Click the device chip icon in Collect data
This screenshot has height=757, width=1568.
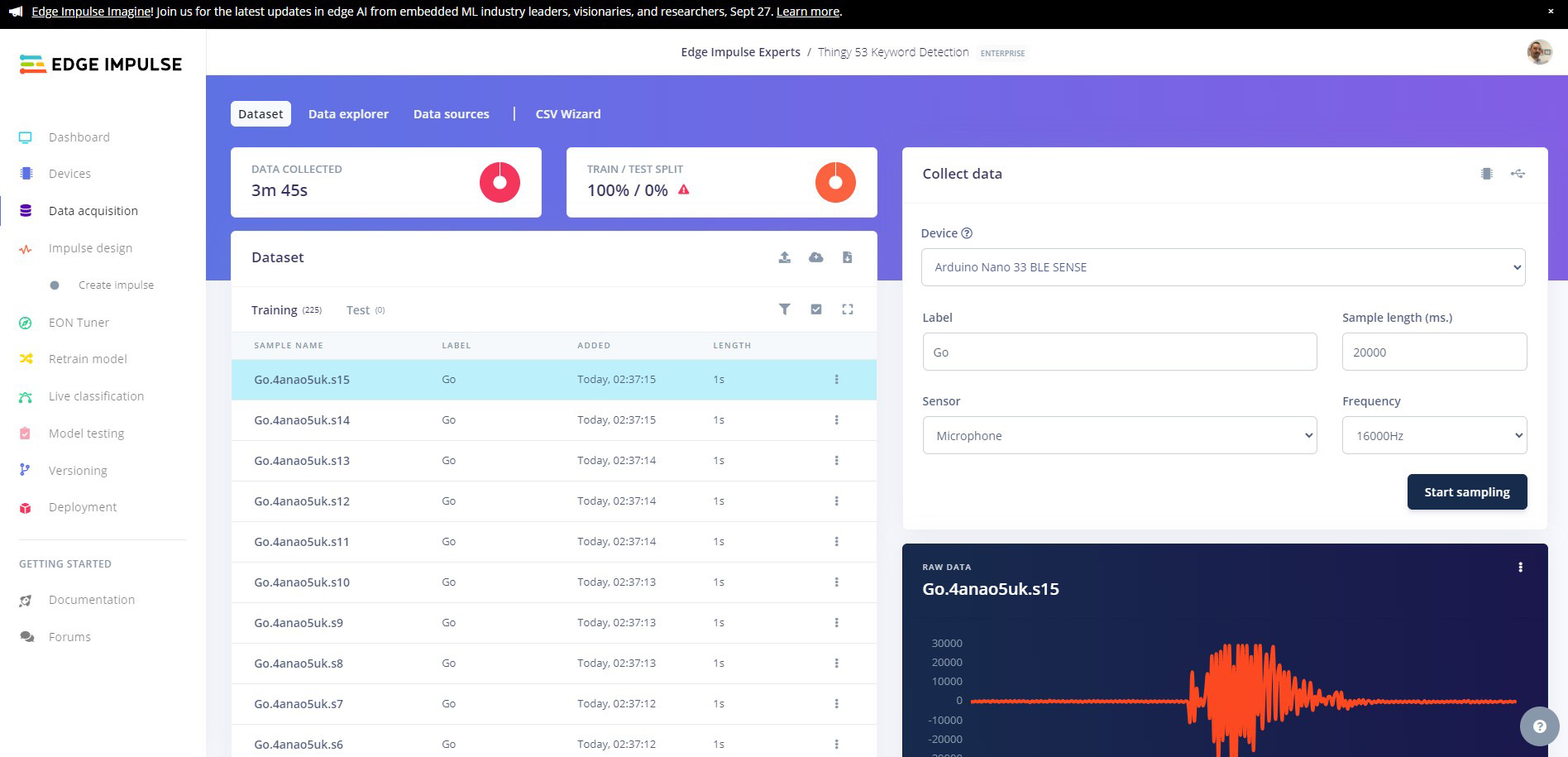(1487, 174)
